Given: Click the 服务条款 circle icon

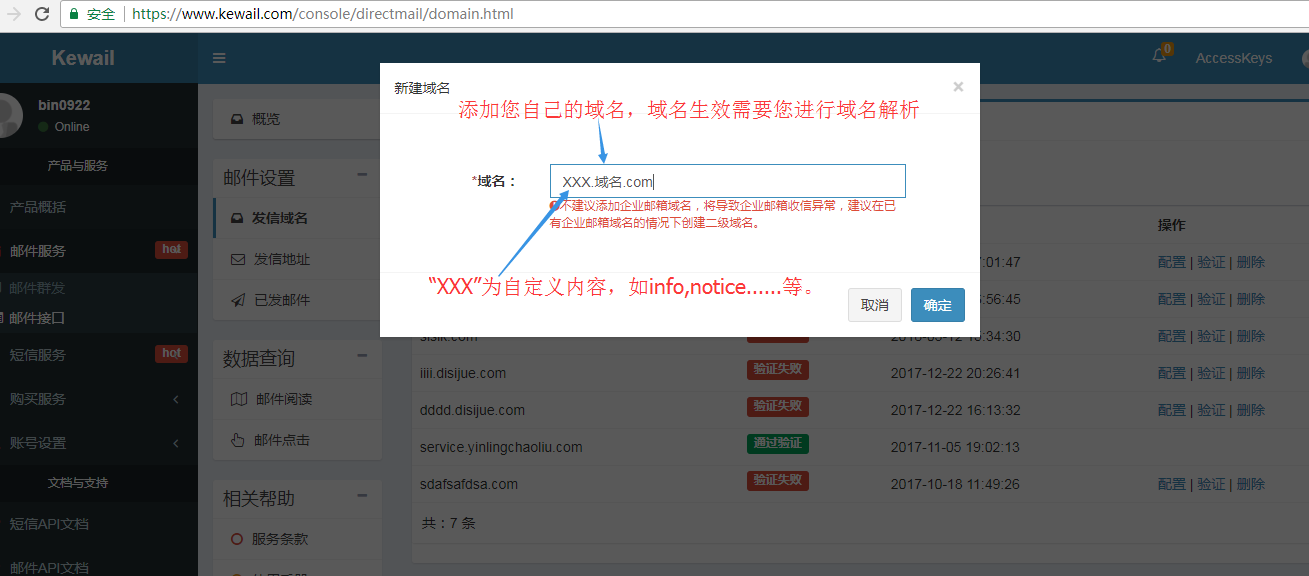Looking at the screenshot, I should pos(237,539).
